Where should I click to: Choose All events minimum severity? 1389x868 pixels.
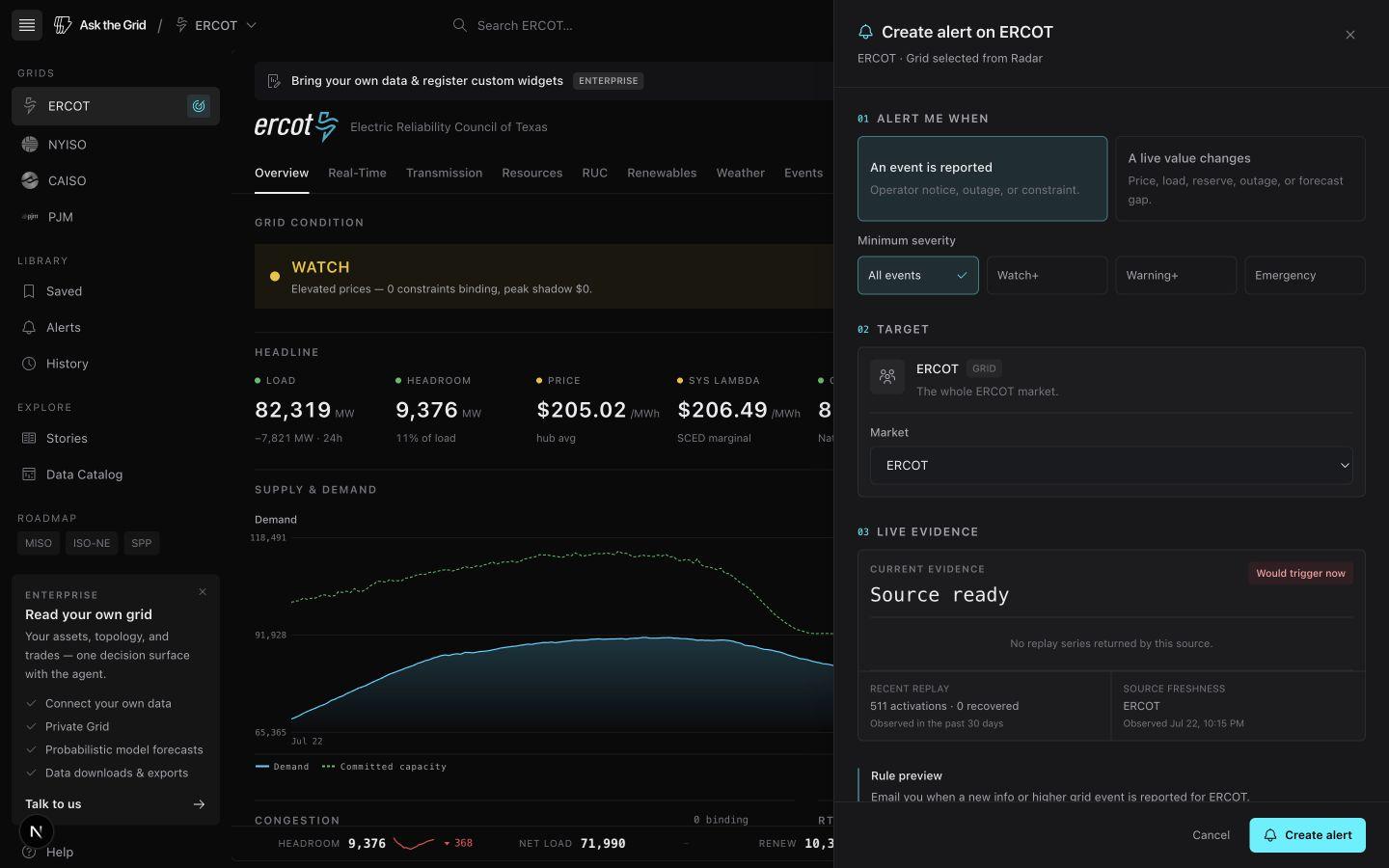pos(918,276)
